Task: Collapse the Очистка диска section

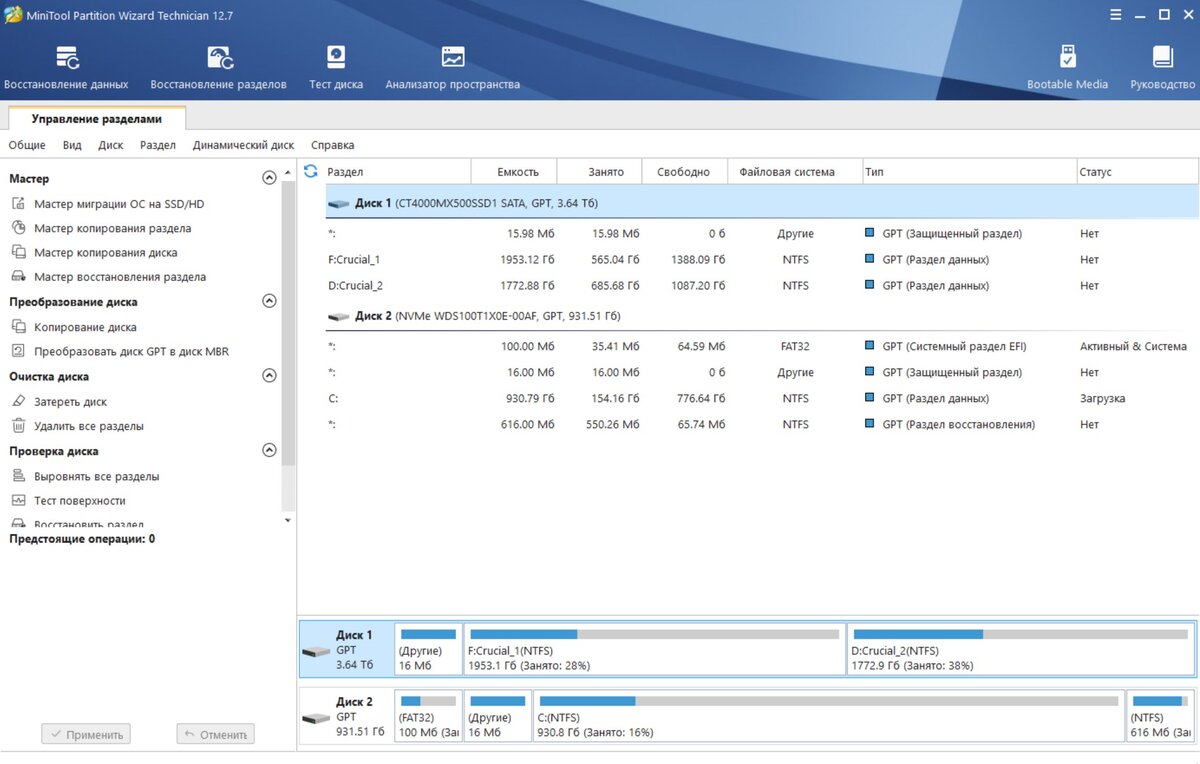Action: click(x=268, y=376)
